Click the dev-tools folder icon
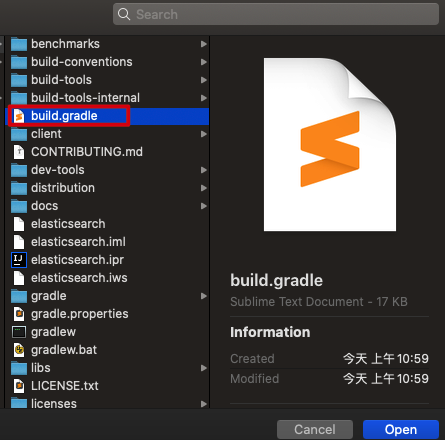This screenshot has height=440, width=445. click(x=19, y=170)
